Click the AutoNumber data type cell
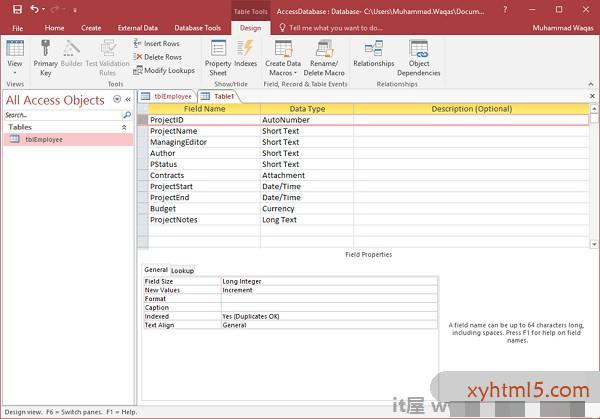Image resolution: width=600 pixels, height=419 pixels. (307, 120)
